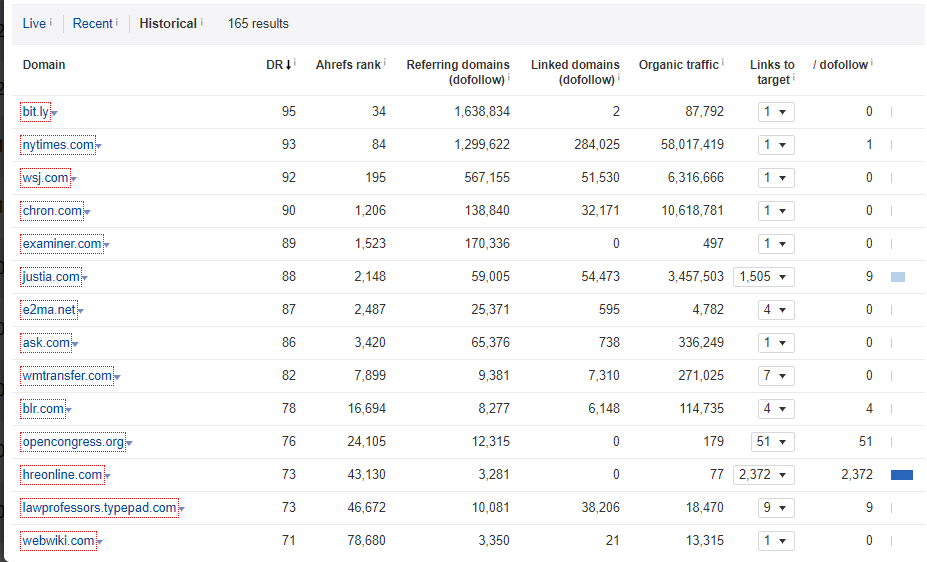This screenshot has height=562, width=927.
Task: Sort by Links to target header
Action: [772, 72]
